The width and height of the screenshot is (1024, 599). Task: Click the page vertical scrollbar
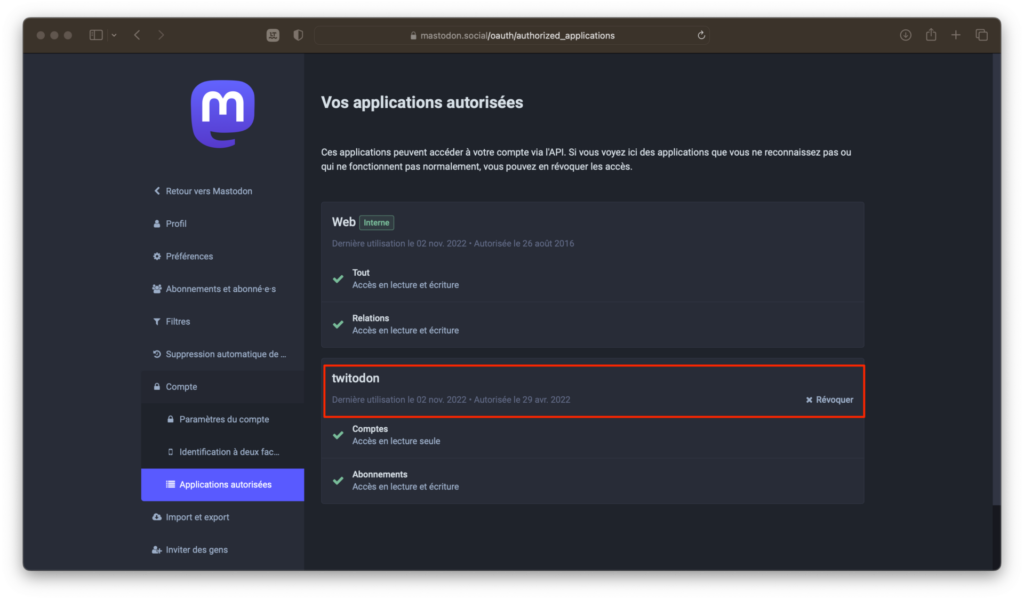click(996, 281)
